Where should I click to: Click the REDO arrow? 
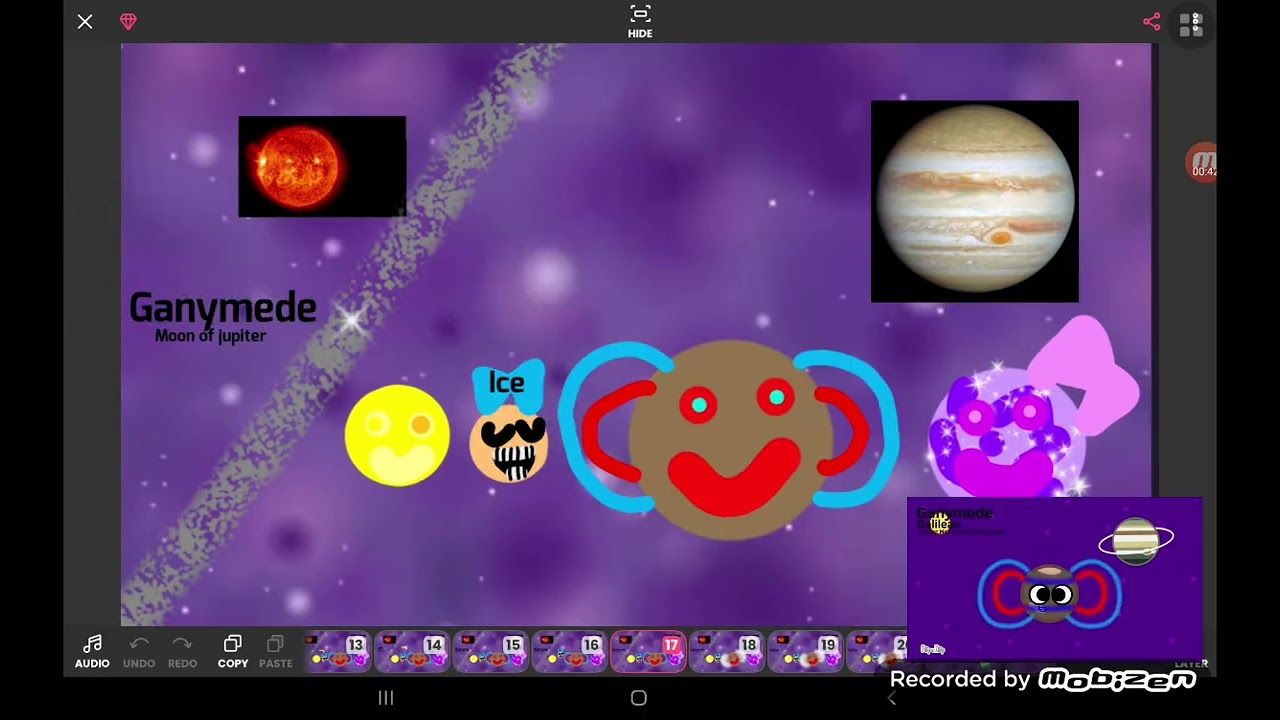182,651
